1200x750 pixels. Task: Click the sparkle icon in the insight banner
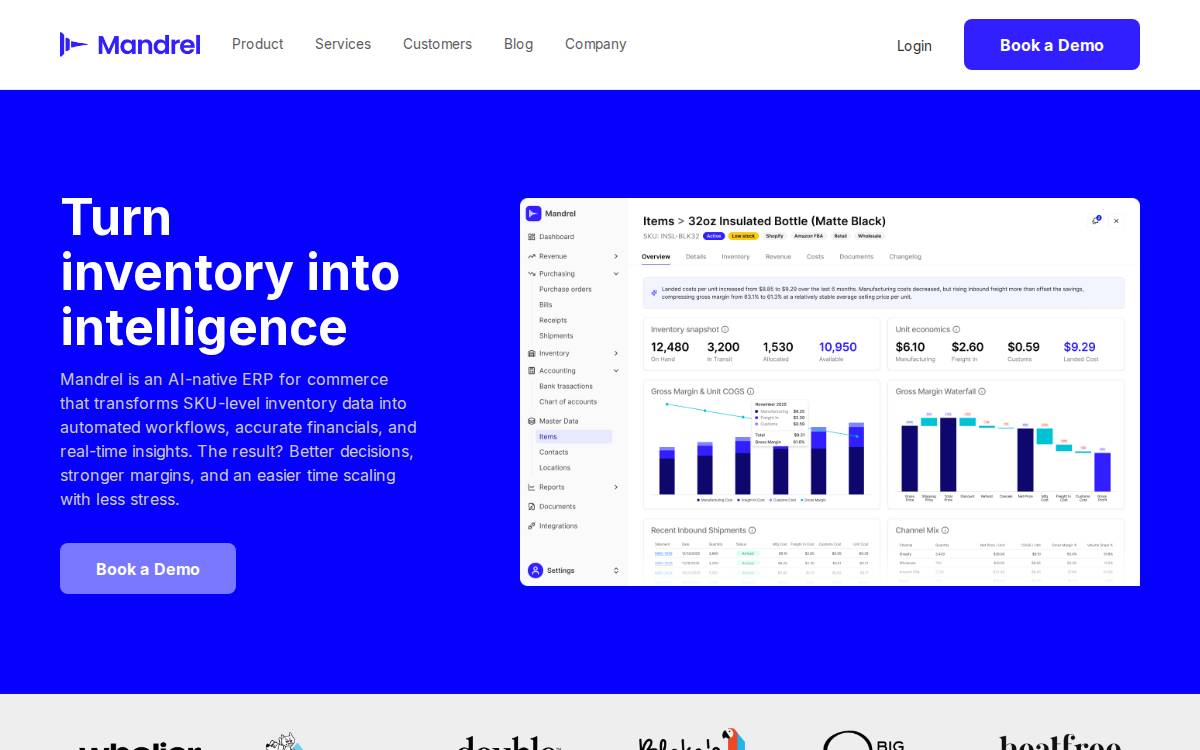click(x=654, y=293)
